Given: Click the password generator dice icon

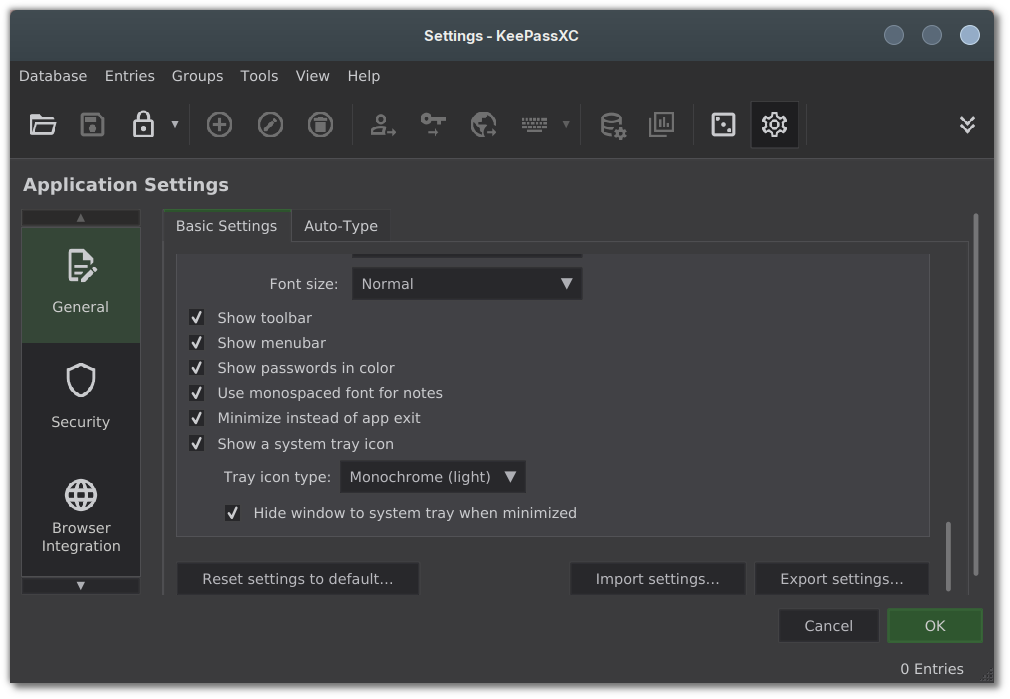Looking at the screenshot, I should 723,124.
